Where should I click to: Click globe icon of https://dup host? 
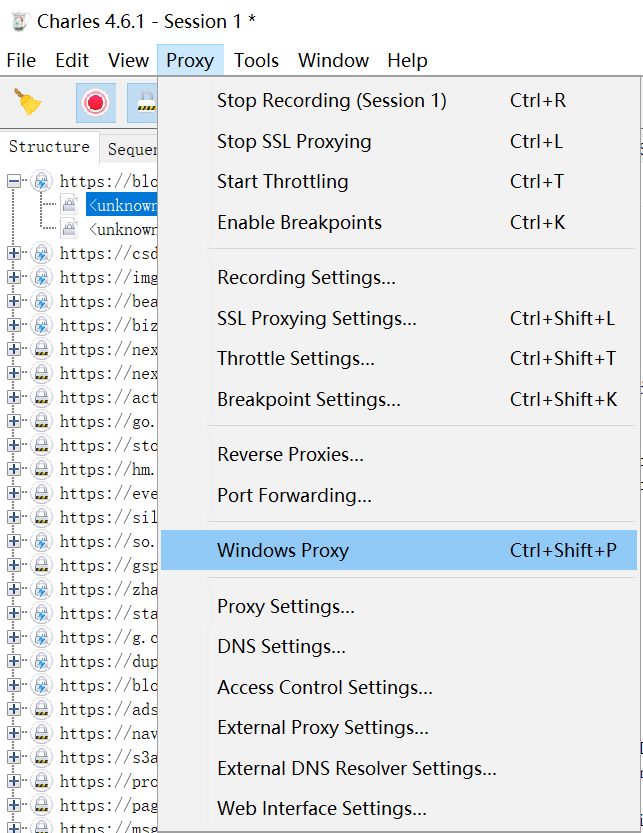click(41, 661)
